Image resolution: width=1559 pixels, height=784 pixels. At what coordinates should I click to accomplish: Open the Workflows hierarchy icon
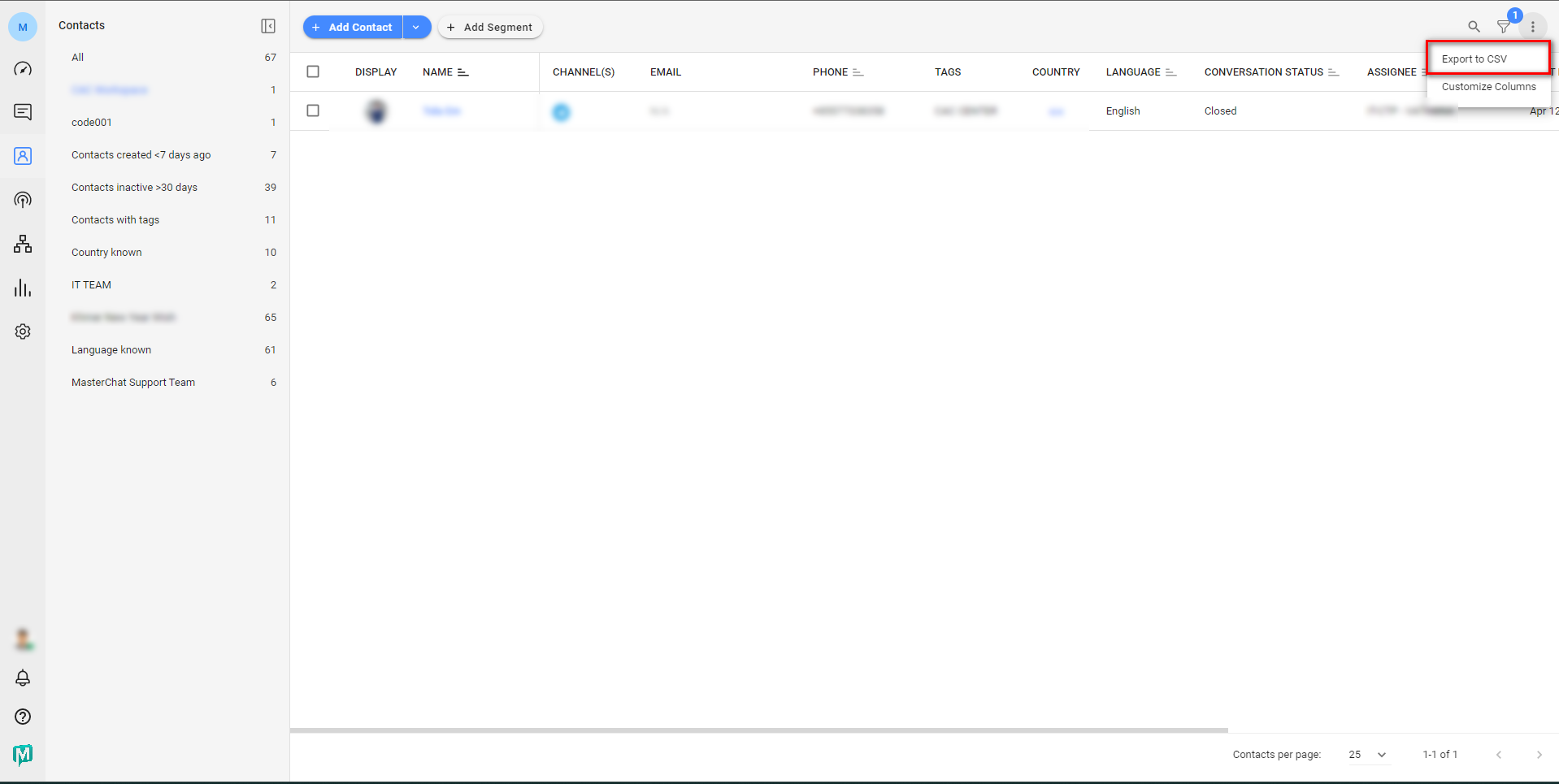click(23, 244)
